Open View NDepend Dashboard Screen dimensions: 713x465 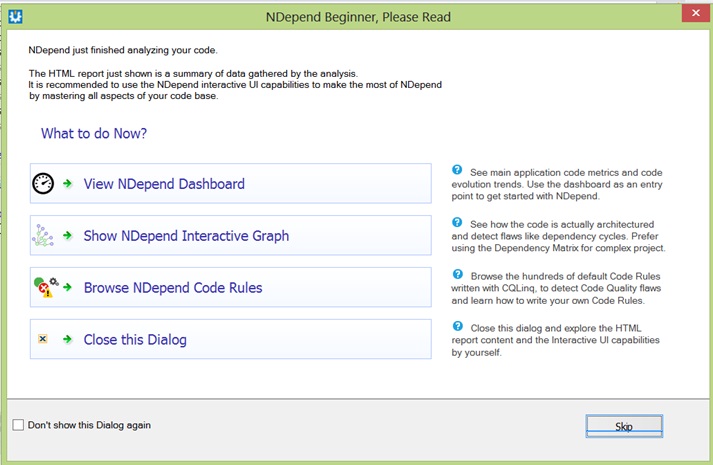[x=231, y=184]
